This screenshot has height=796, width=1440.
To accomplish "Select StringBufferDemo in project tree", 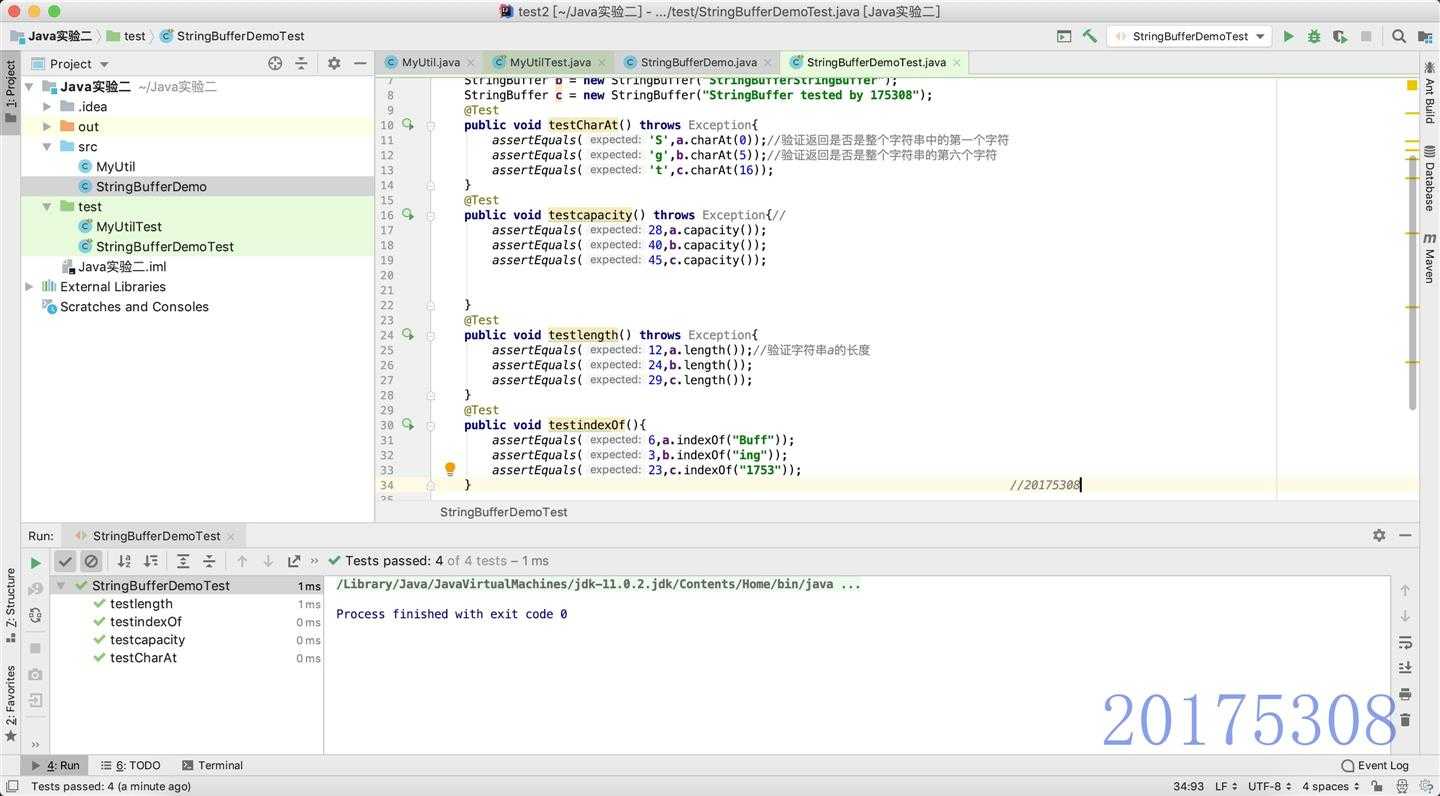I will [151, 186].
